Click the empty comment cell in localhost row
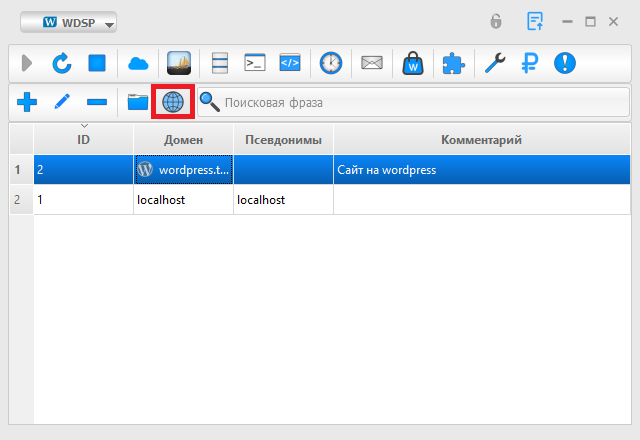640x440 pixels. point(482,200)
